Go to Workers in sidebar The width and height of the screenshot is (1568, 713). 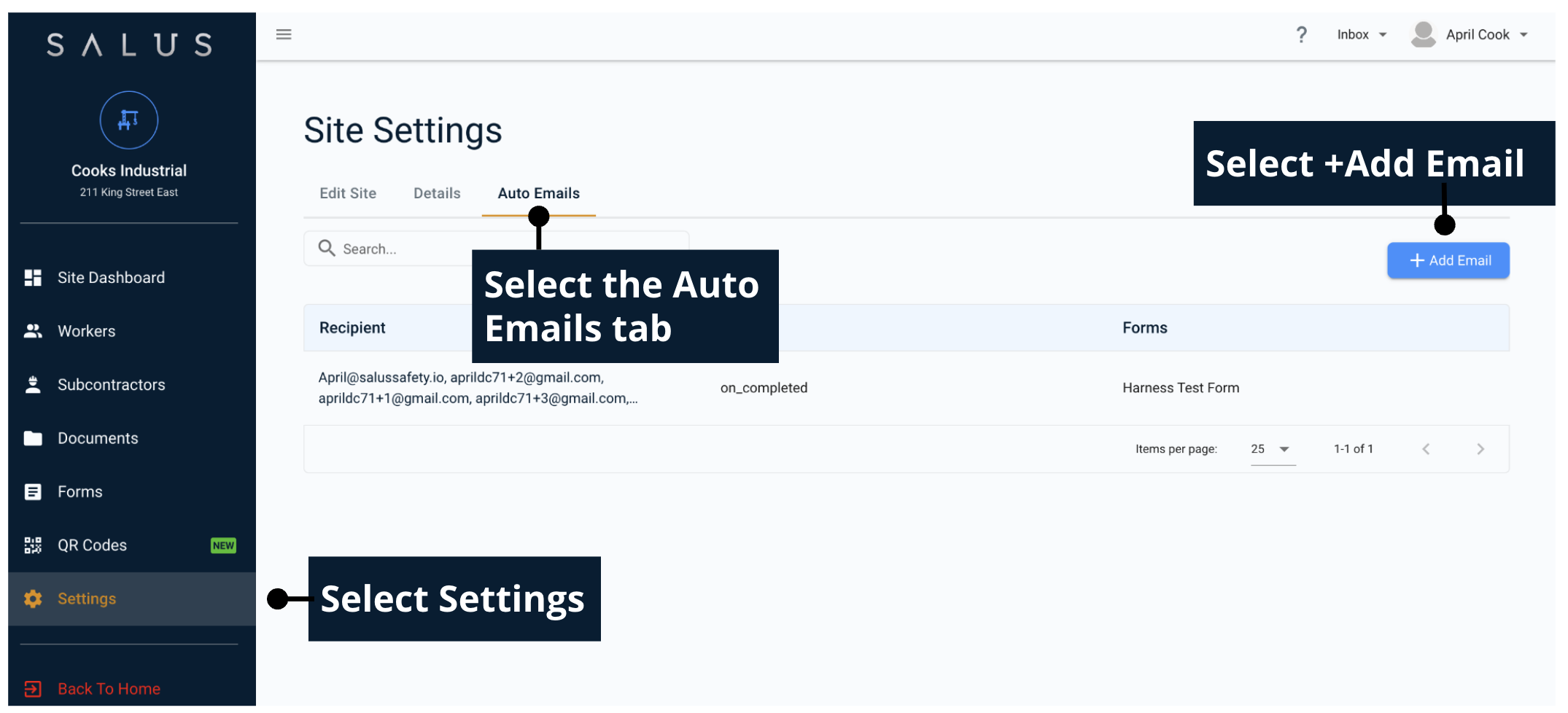point(86,331)
